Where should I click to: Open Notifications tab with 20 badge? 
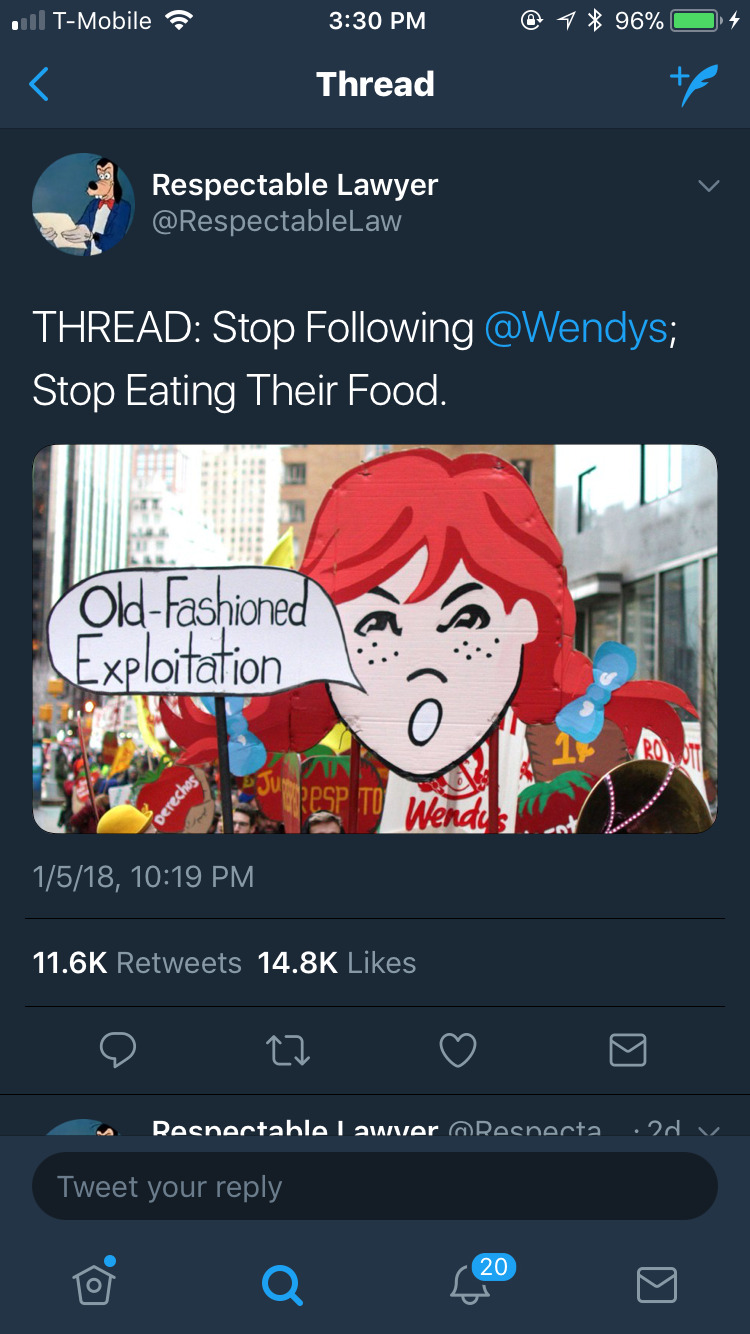470,1283
